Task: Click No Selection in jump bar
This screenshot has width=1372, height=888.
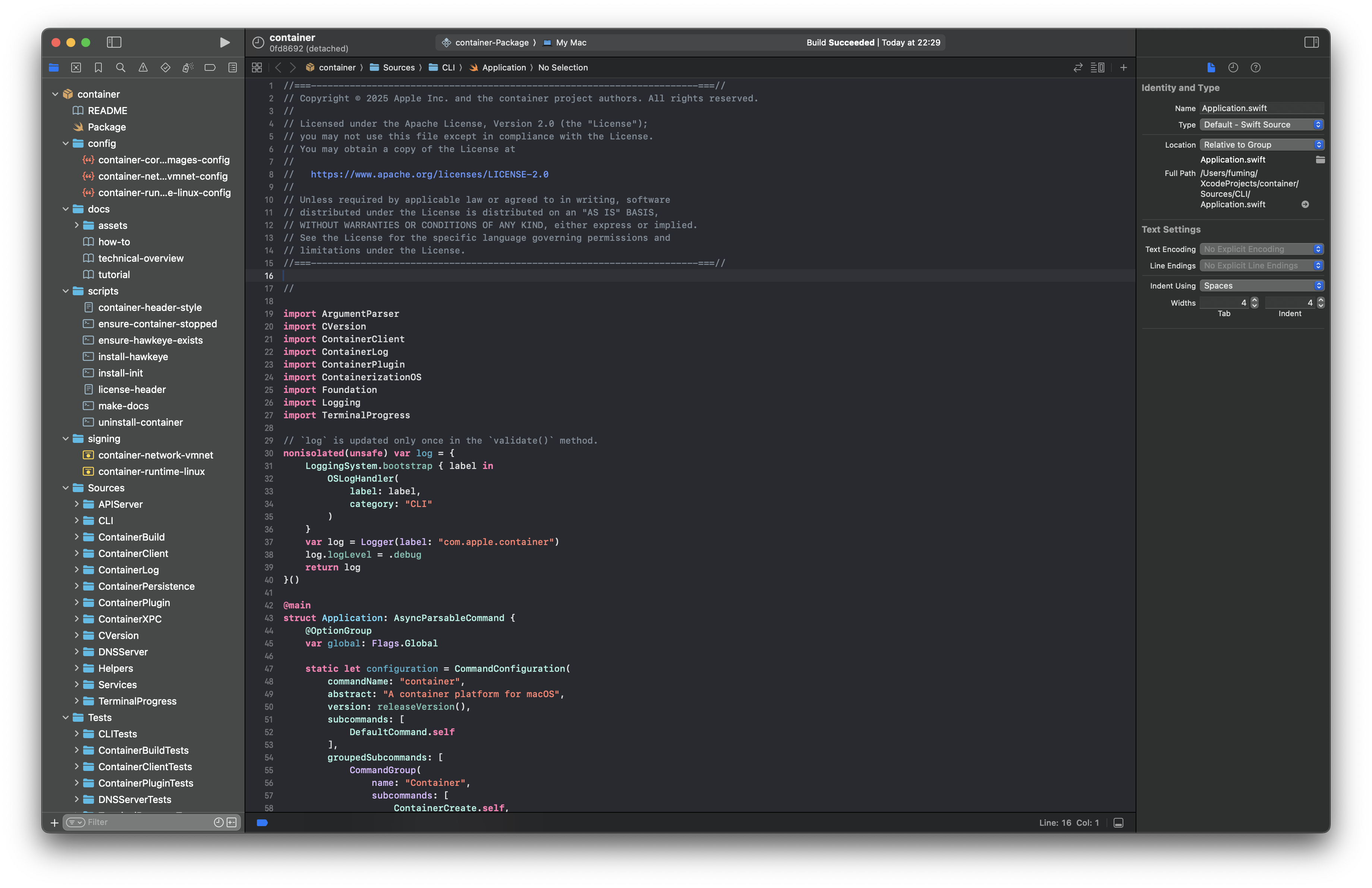Action: [563, 67]
